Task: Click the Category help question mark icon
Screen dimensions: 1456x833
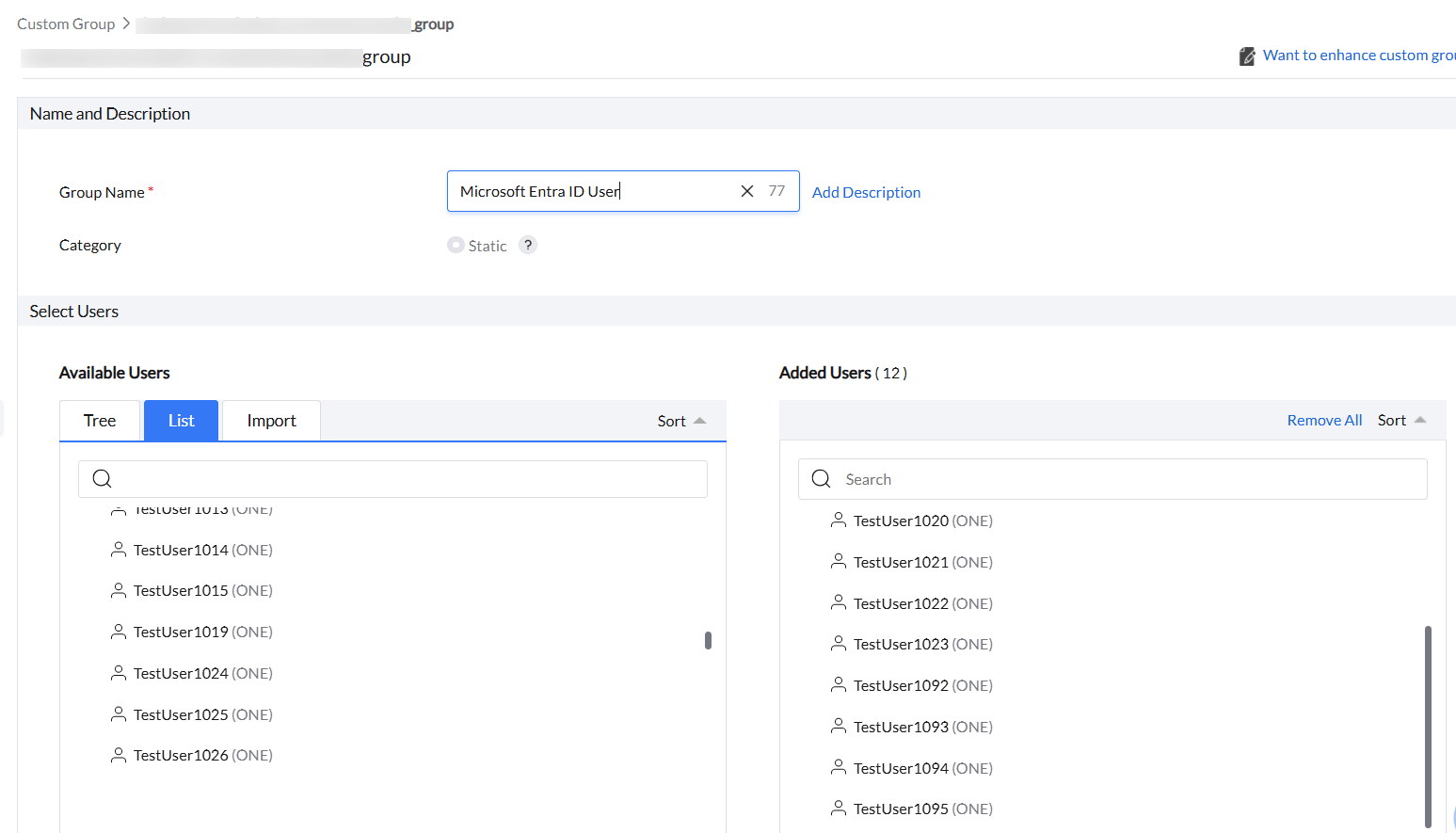Action: (x=528, y=245)
